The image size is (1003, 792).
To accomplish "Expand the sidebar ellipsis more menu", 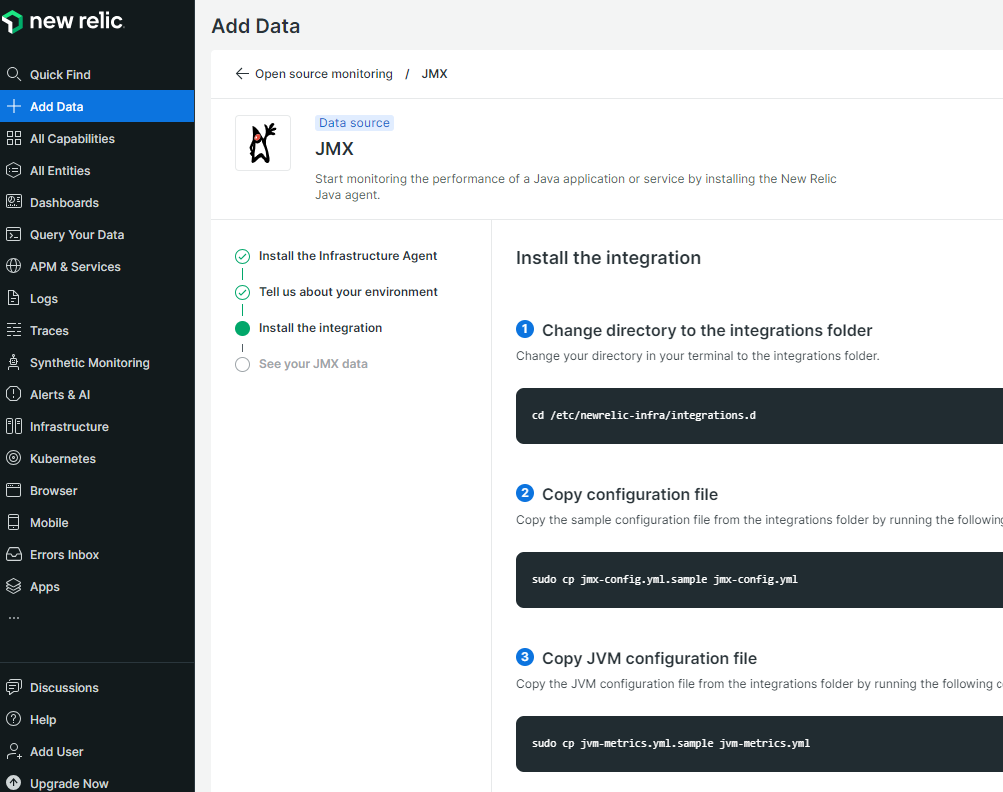I will click(x=14, y=618).
